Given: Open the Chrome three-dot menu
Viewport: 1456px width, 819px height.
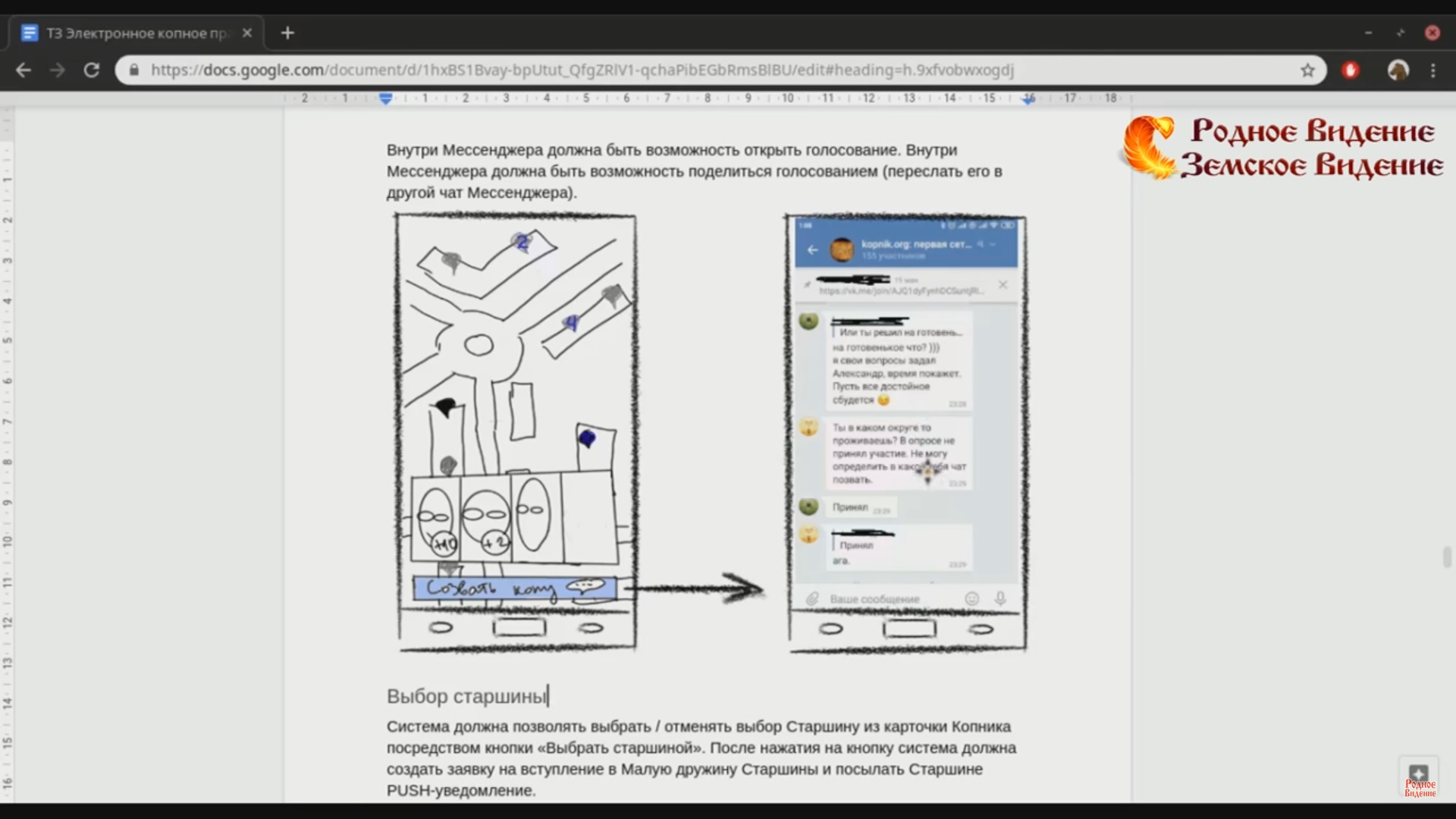Looking at the screenshot, I should click(1433, 71).
